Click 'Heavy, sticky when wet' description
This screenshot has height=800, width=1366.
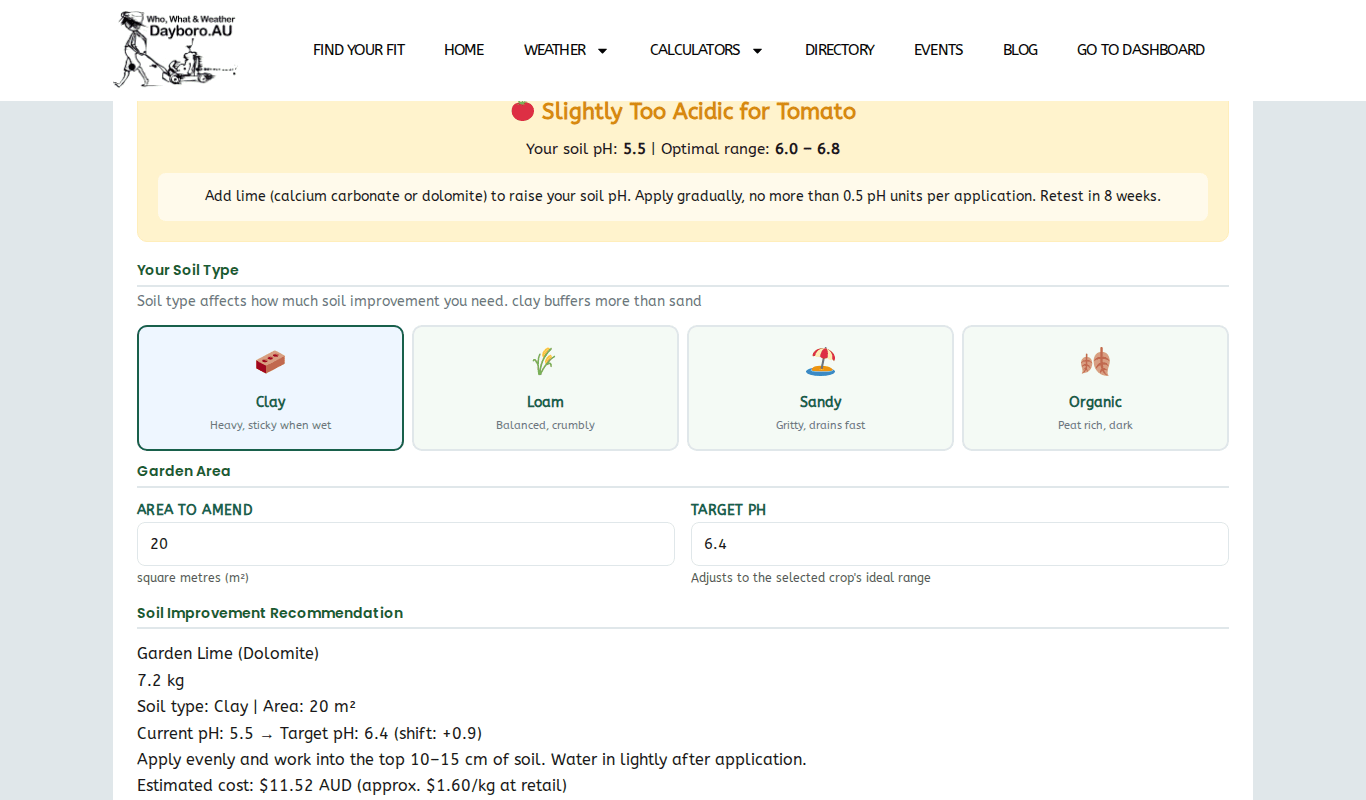pos(270,425)
